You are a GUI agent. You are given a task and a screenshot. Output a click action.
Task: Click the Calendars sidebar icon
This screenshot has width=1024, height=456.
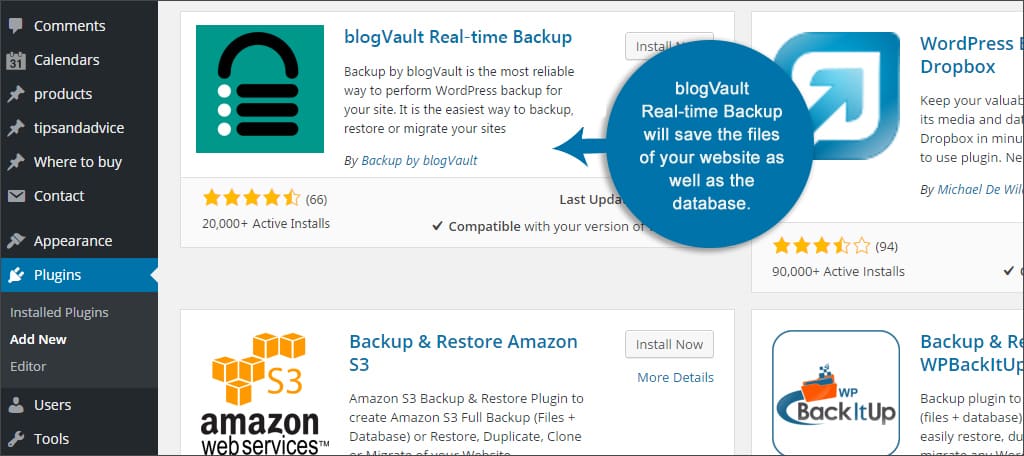15,60
